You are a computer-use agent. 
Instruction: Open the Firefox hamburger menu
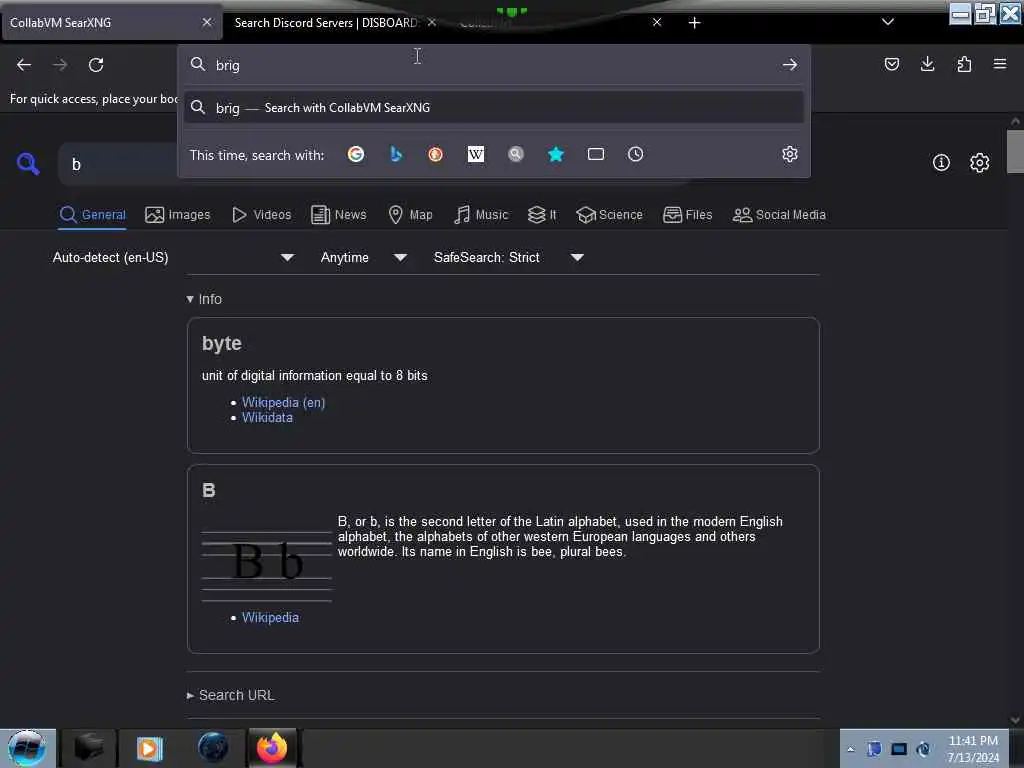[x=1000, y=64]
